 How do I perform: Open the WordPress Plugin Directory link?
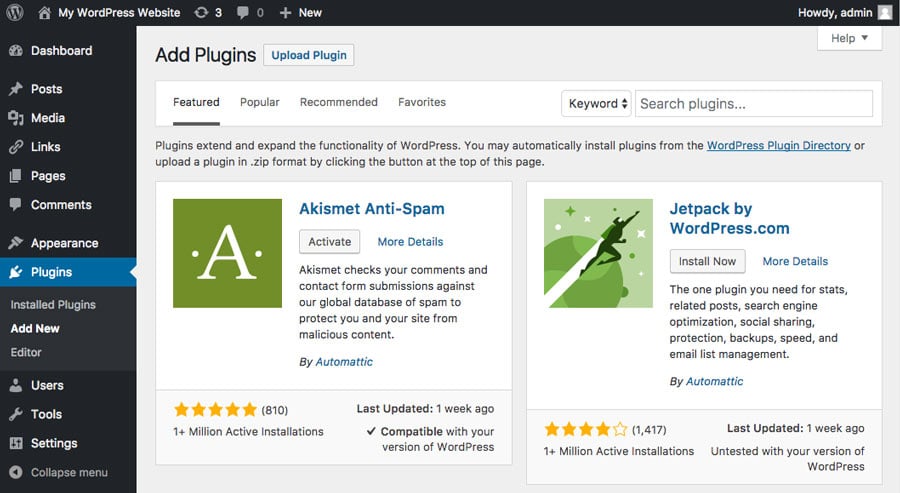click(778, 145)
